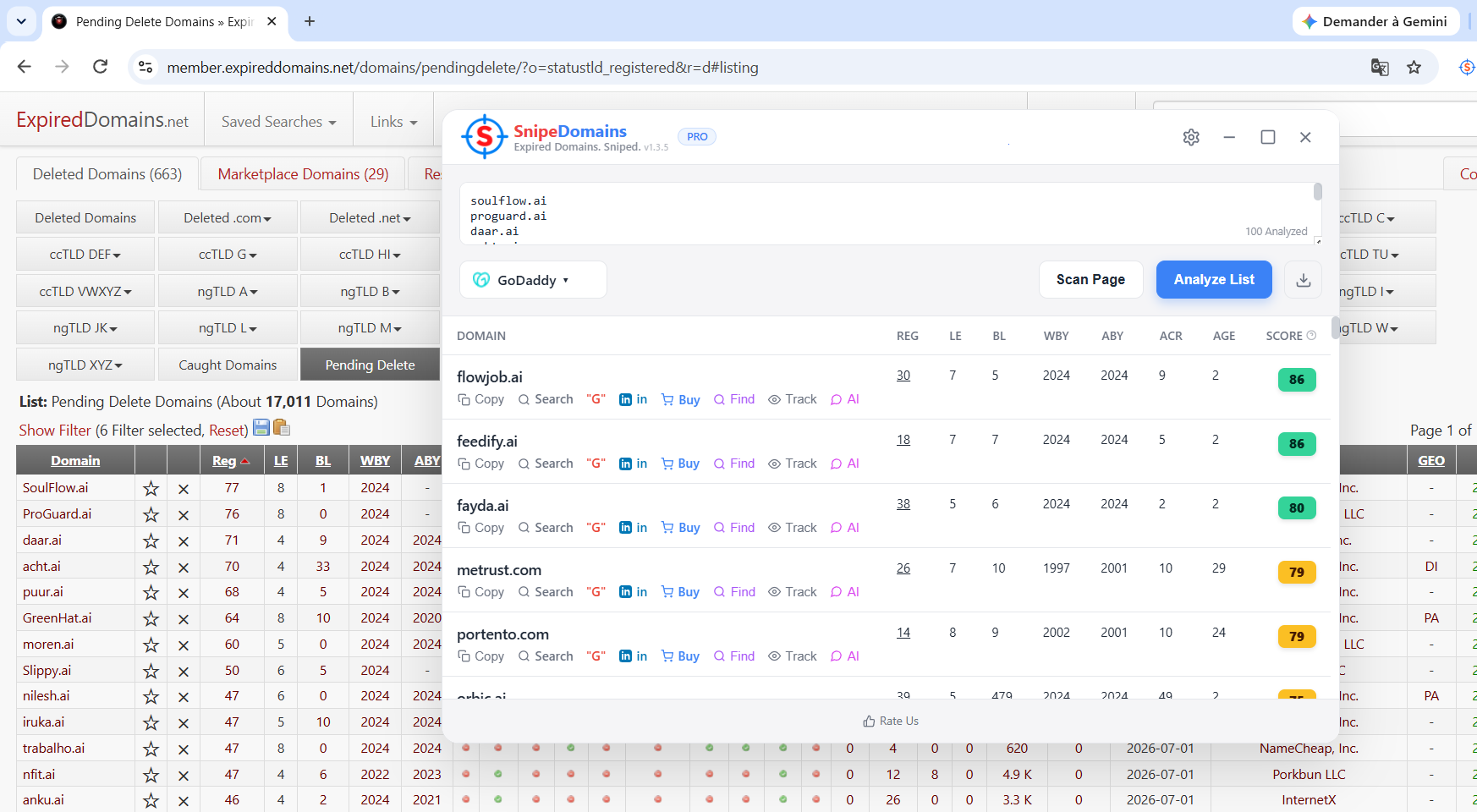This screenshot has height=812, width=1477.
Task: Reset the selected filters
Action: click(x=227, y=430)
